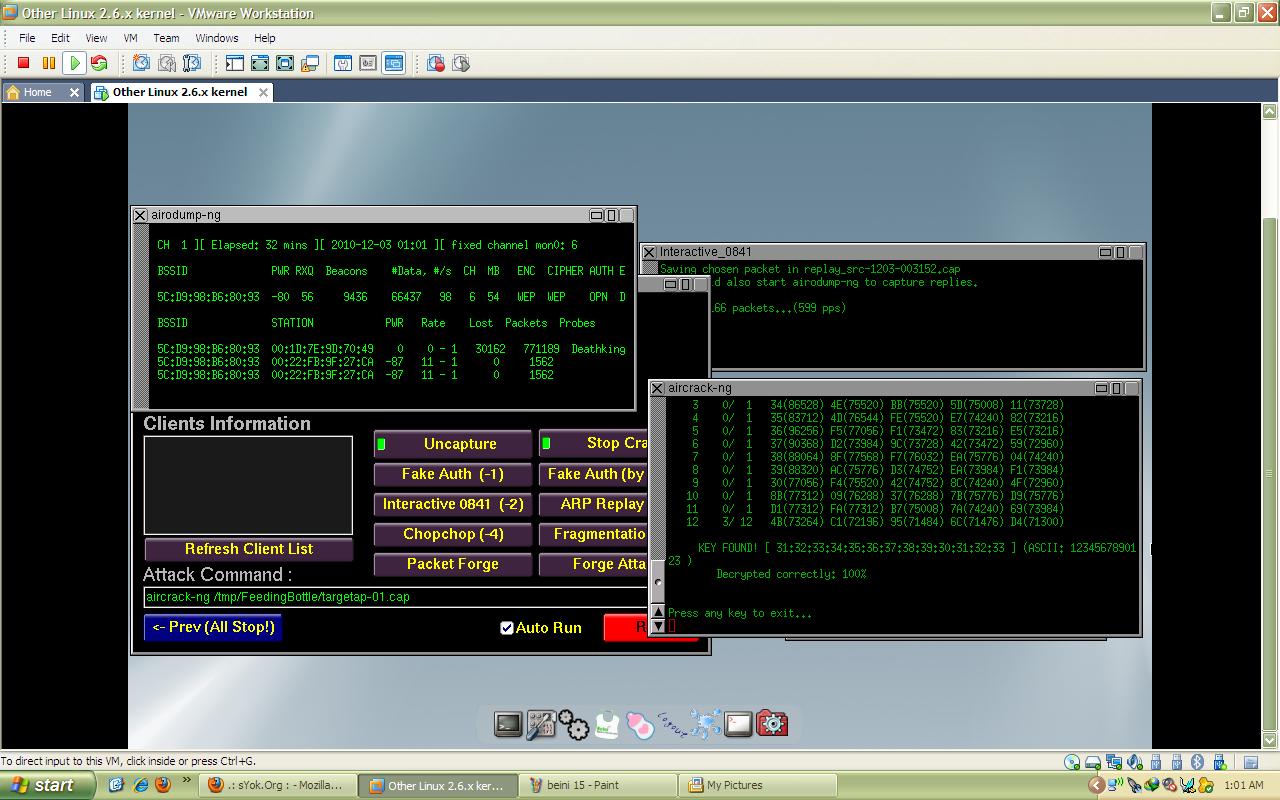Take a snapshot of the virtual machine
The width and height of the screenshot is (1280, 800).
(141, 63)
